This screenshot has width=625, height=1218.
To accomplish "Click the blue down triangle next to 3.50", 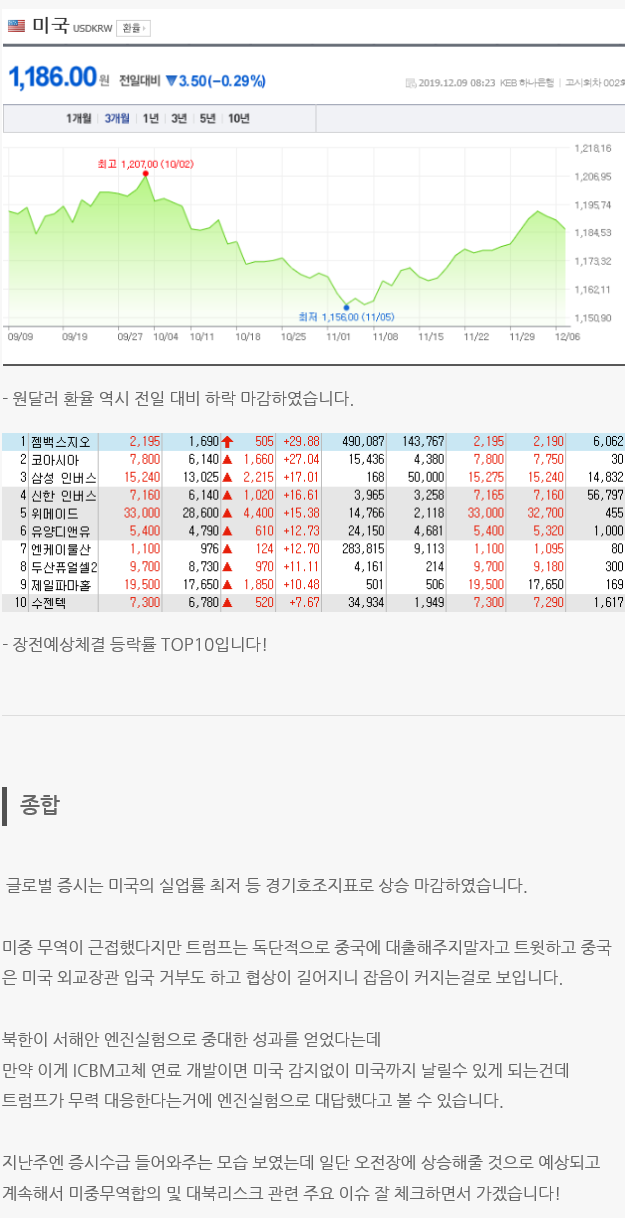I will 171,80.
